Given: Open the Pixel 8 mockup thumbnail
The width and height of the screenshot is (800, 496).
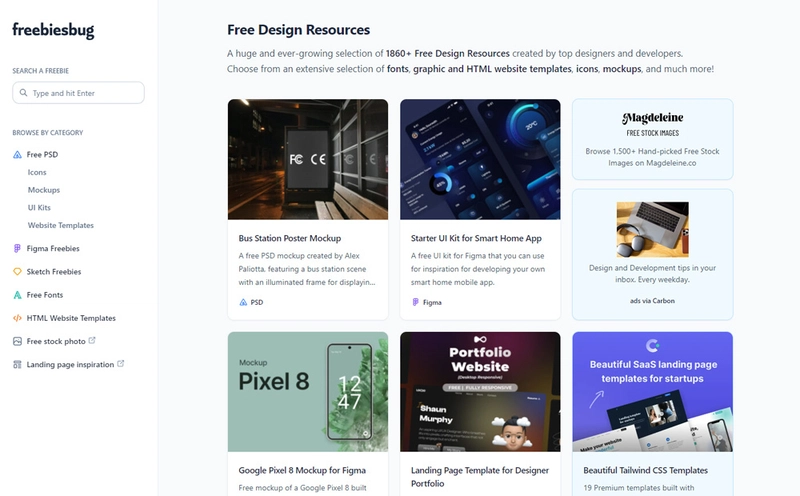Looking at the screenshot, I should point(308,392).
